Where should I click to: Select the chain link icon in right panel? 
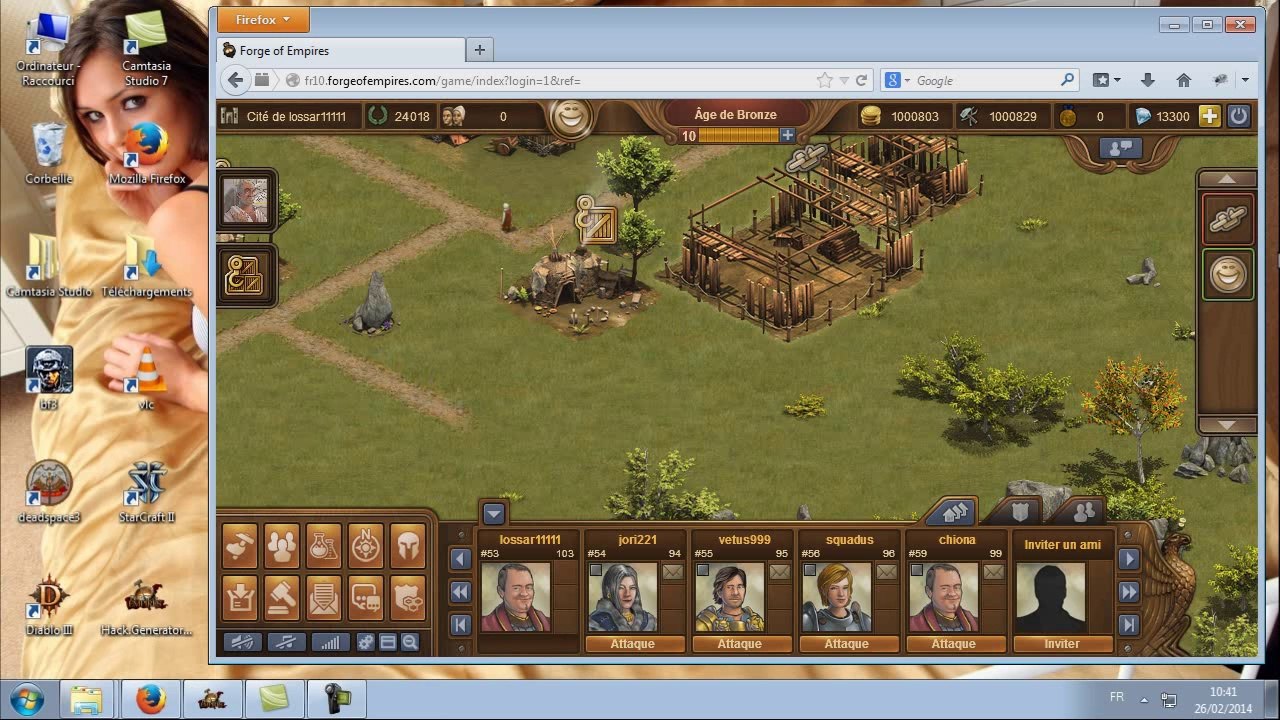(1227, 219)
